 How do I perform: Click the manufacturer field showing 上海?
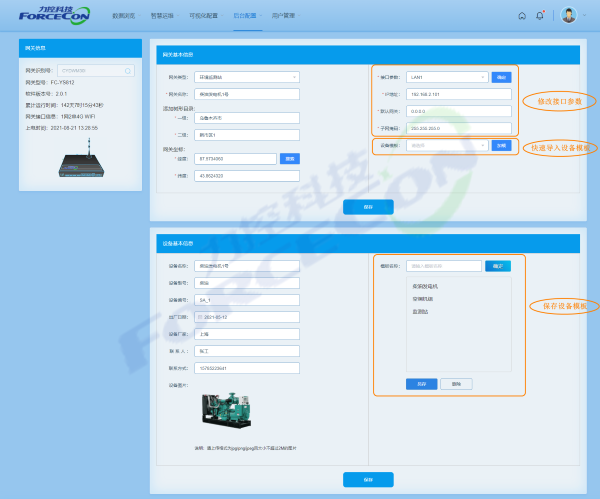247,334
